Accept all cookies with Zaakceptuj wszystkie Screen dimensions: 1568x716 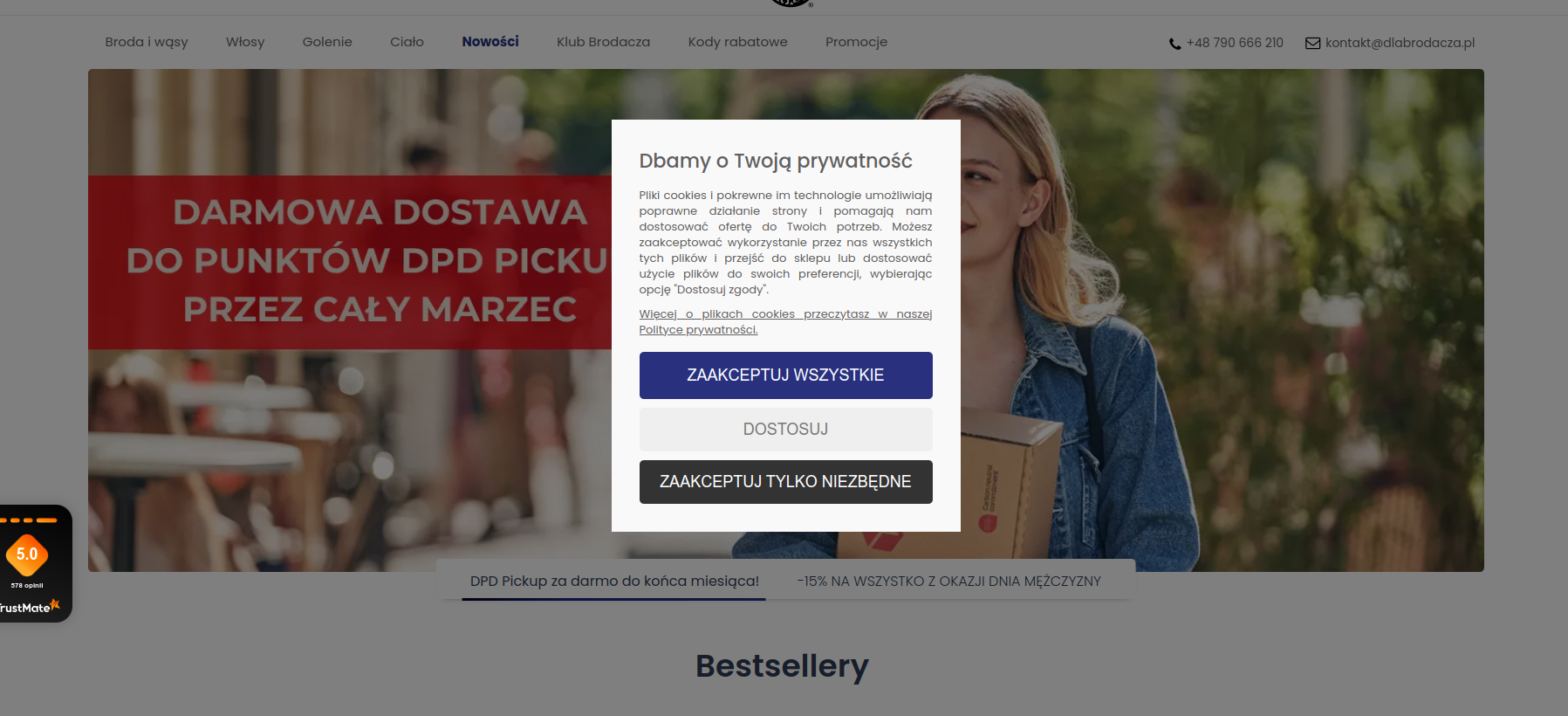point(785,375)
